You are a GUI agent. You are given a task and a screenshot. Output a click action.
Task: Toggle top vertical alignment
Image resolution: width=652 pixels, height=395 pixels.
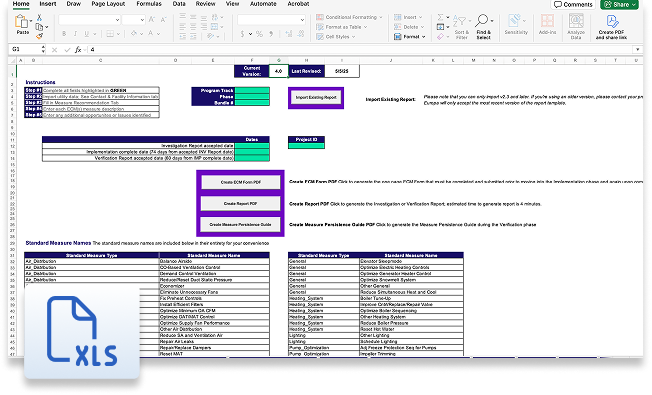click(183, 17)
